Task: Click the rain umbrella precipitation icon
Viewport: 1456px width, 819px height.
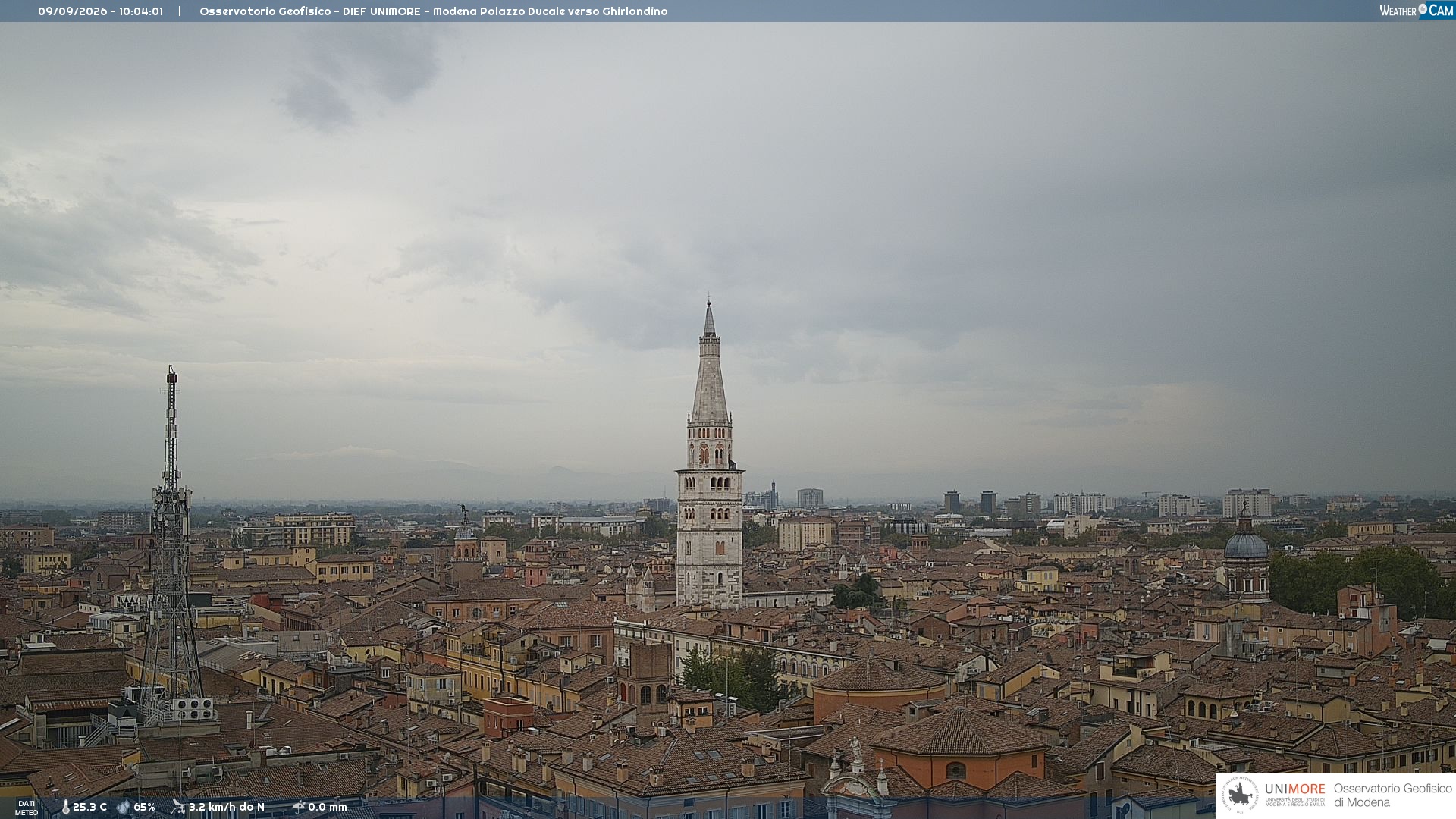Action: pos(298,808)
